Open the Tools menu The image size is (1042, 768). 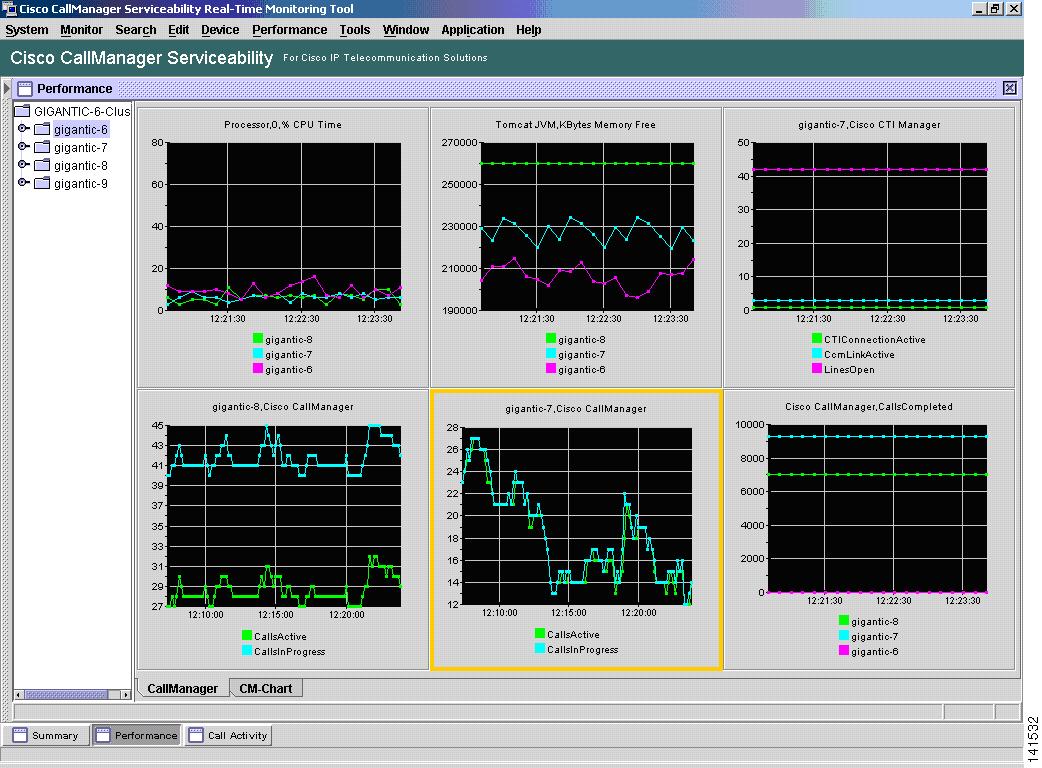coord(354,30)
